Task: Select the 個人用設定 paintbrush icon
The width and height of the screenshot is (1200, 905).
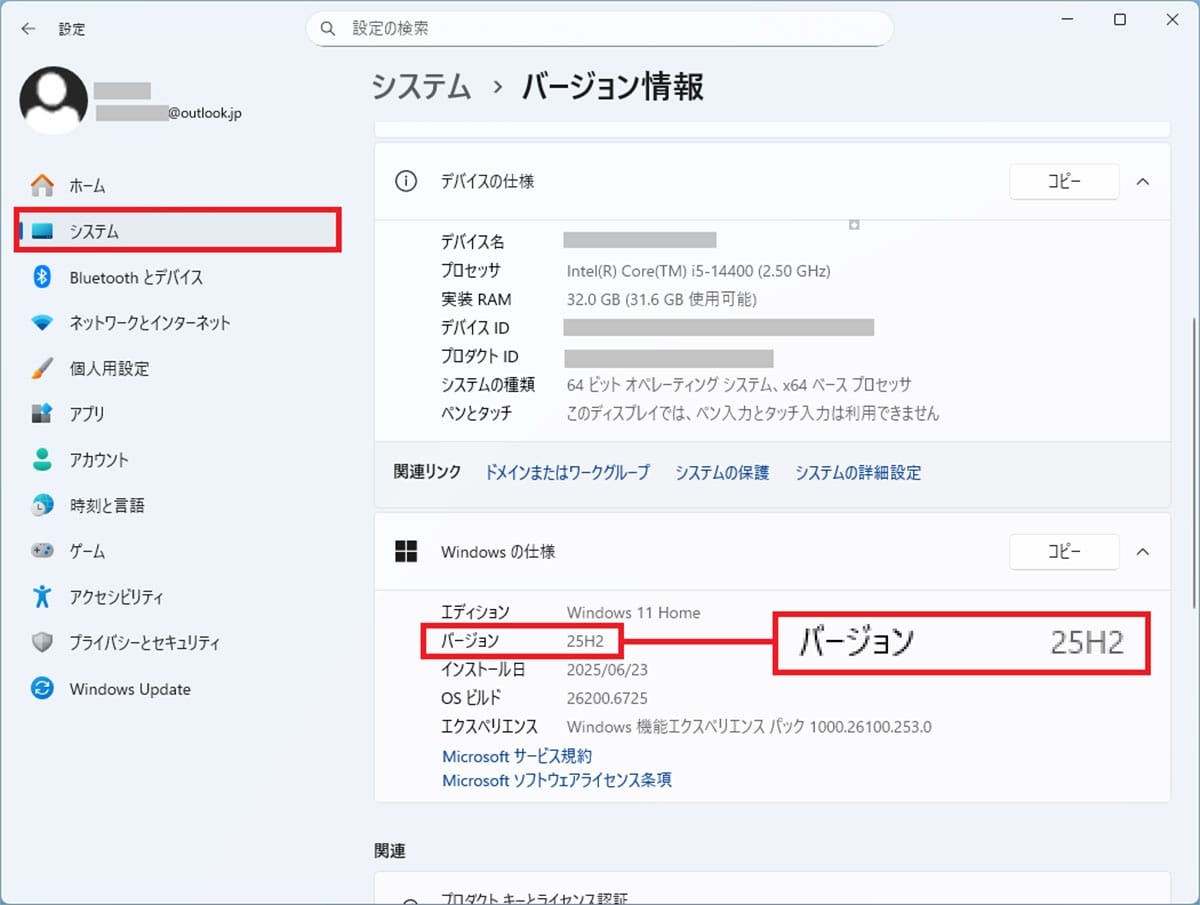Action: [x=42, y=368]
